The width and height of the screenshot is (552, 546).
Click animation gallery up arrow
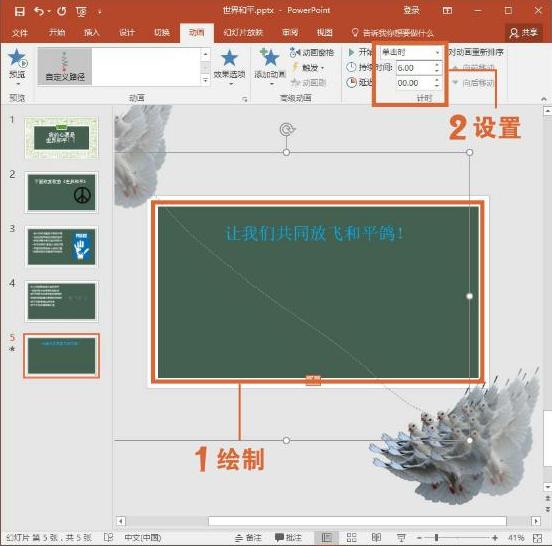click(x=205, y=54)
